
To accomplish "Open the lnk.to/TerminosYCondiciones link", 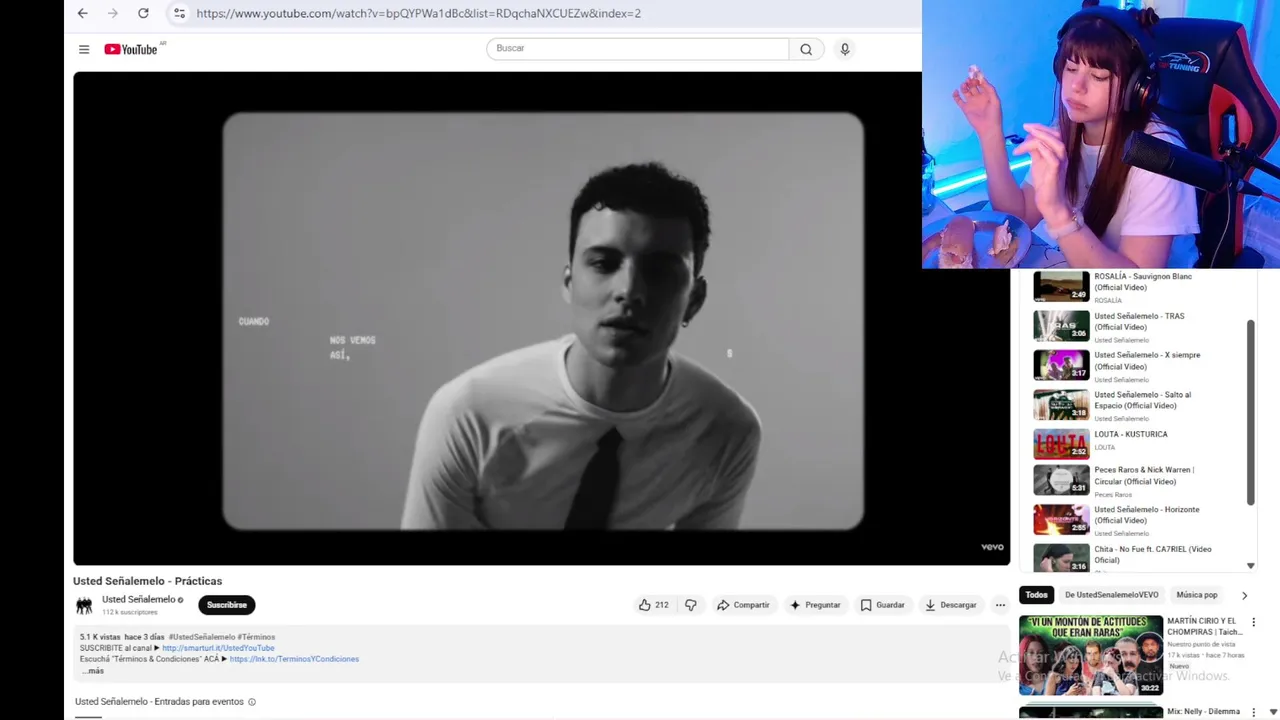I will pyautogui.click(x=294, y=659).
